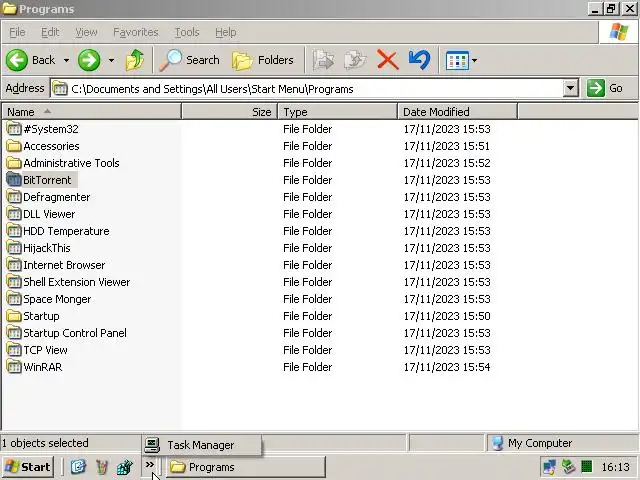Select the Startup folder icon

click(x=14, y=316)
